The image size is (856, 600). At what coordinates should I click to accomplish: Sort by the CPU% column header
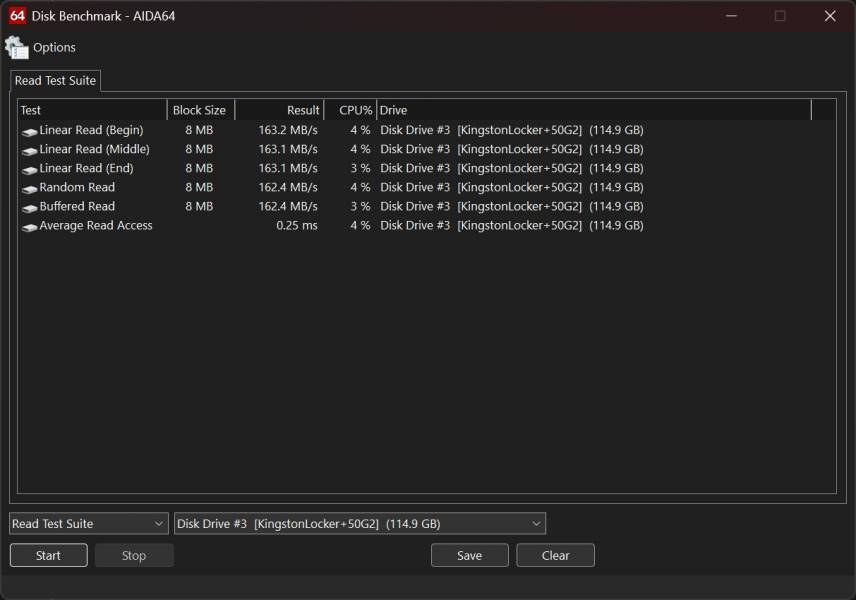pos(350,110)
